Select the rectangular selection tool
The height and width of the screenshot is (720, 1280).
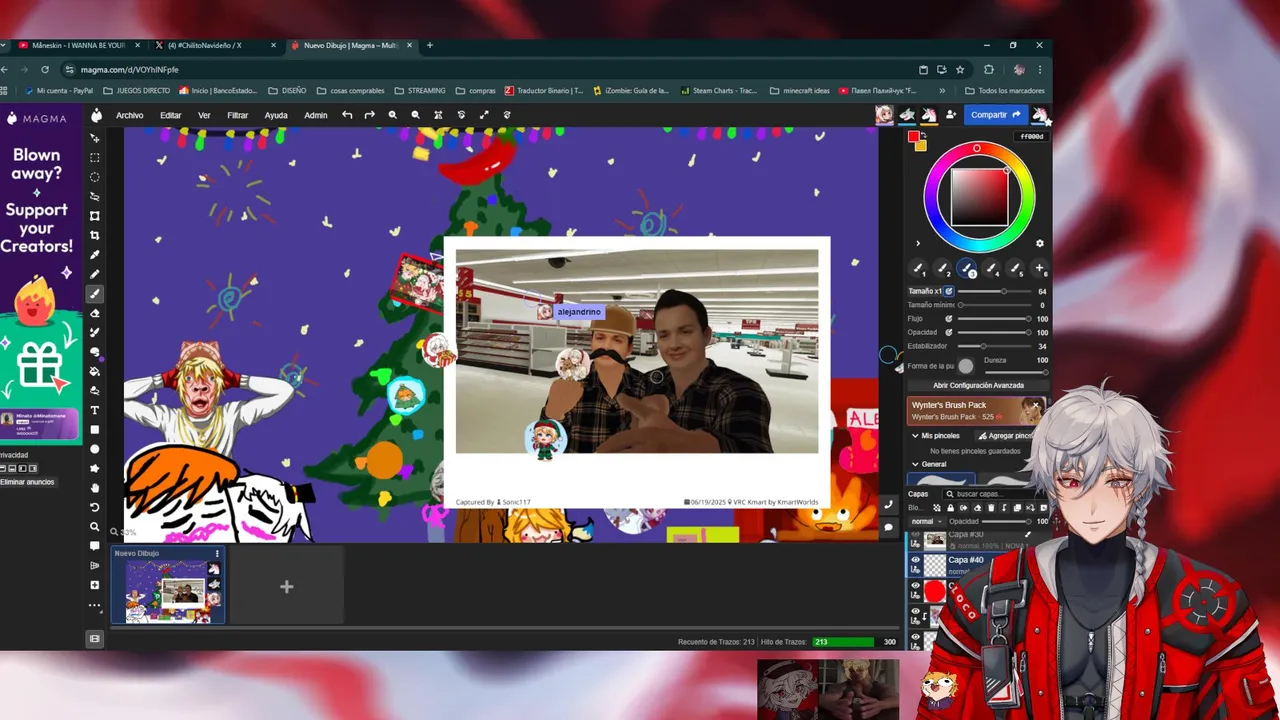click(95, 157)
